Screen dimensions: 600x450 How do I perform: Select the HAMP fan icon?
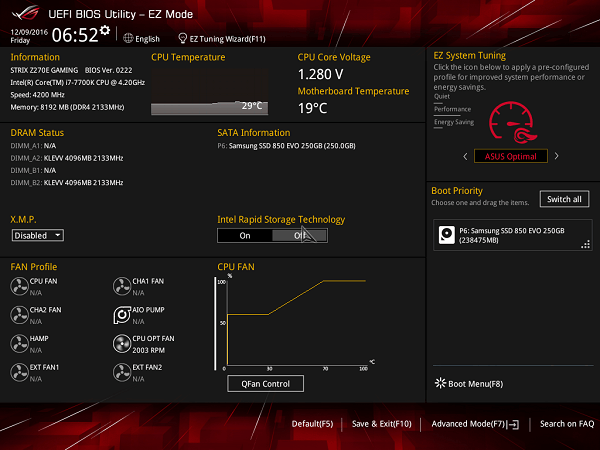19,344
